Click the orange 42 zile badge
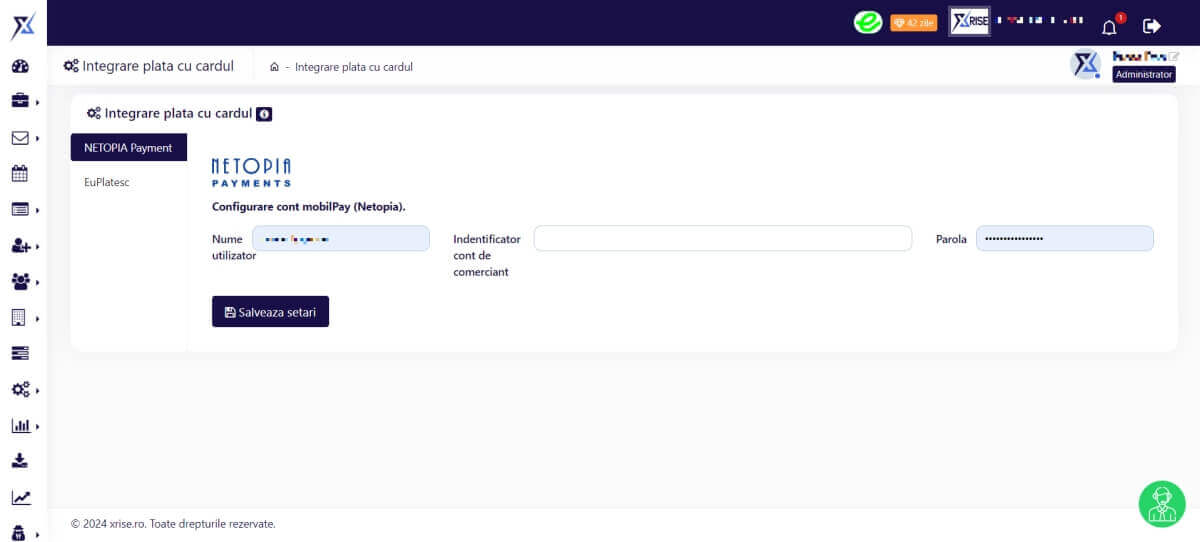The image size is (1200, 542). [914, 23]
